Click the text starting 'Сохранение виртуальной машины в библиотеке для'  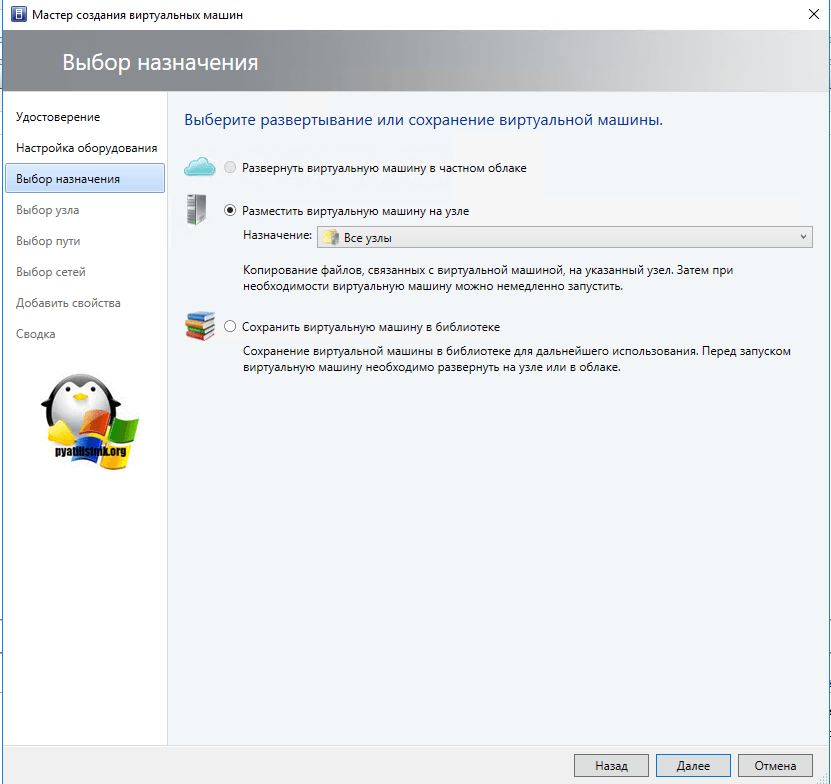point(517,359)
